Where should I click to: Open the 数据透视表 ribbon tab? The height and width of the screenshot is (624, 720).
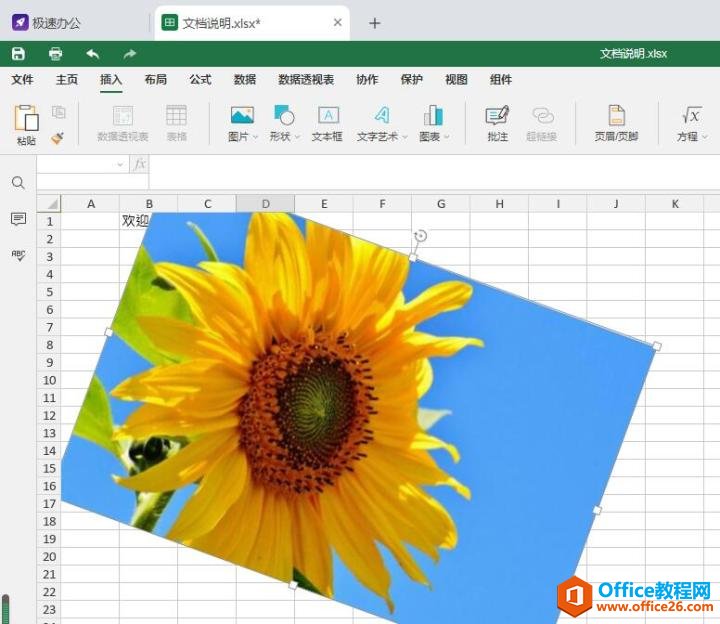tap(306, 79)
